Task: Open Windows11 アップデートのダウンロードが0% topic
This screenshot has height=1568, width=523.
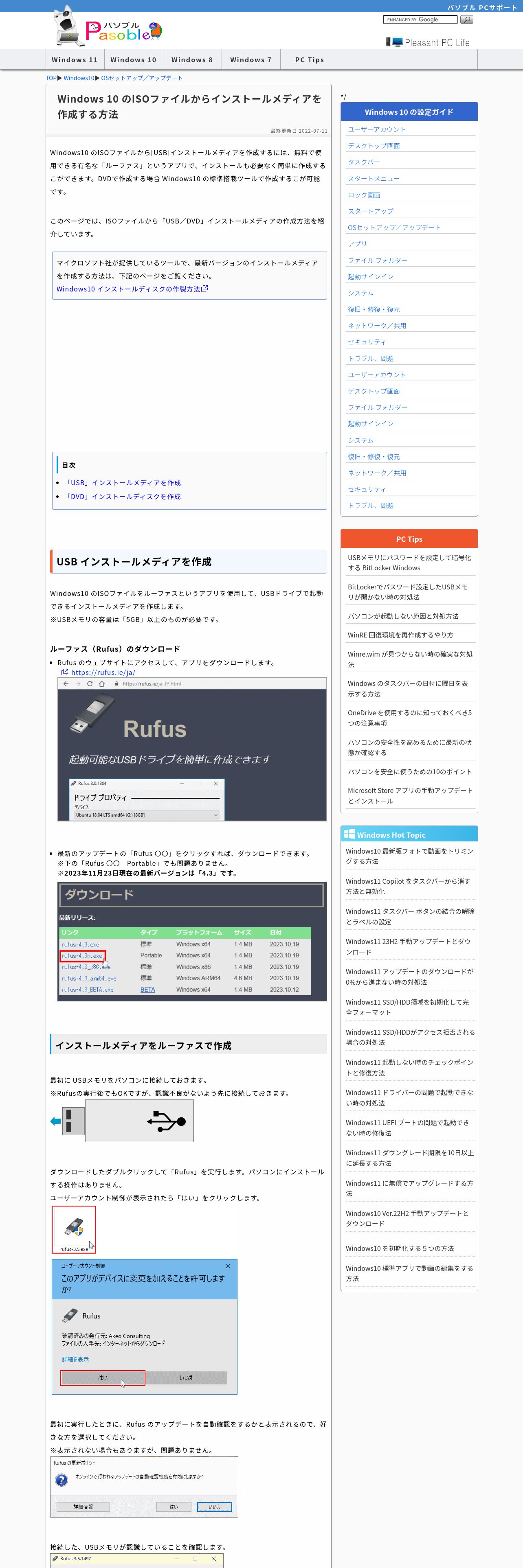Action: [x=409, y=977]
